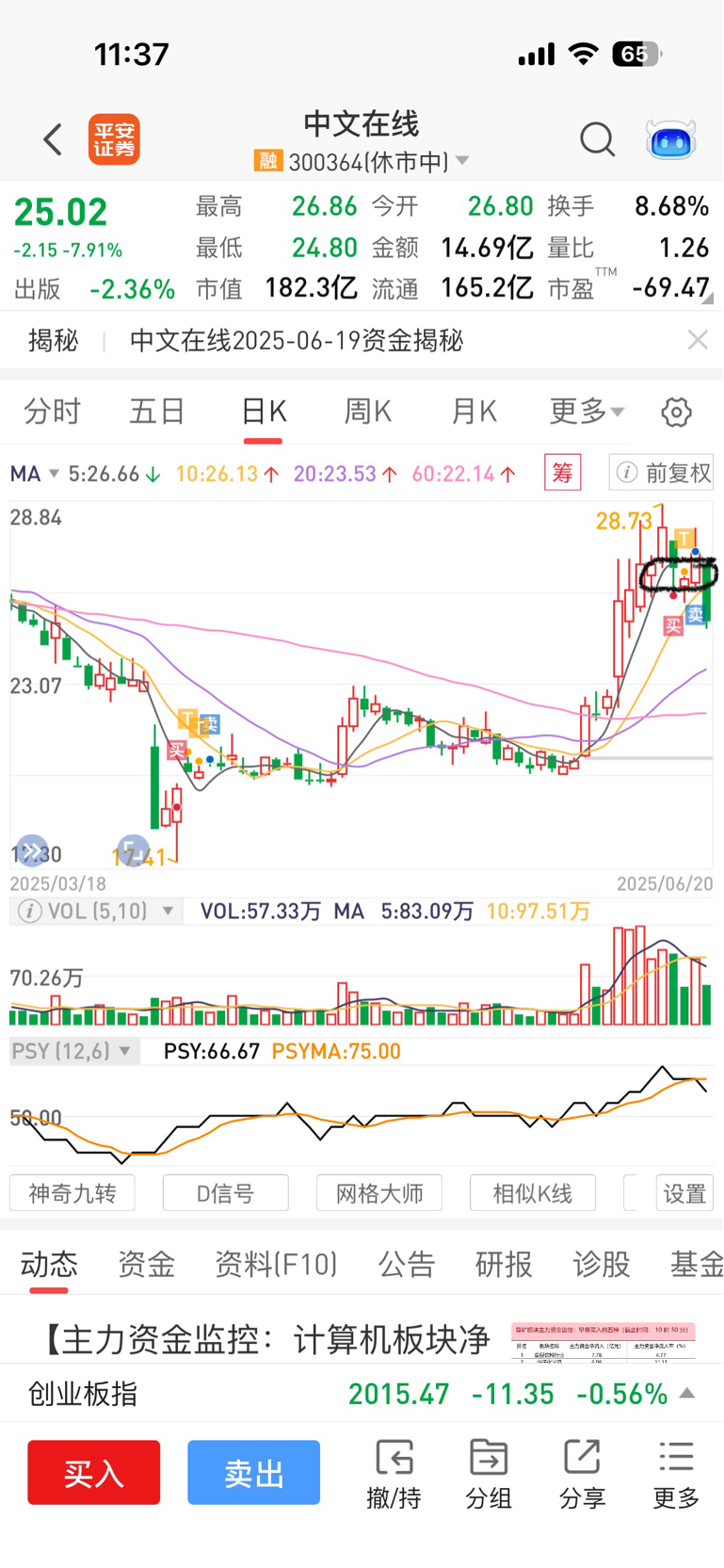Tap the red 买入 buy button
This screenshot has height=1568, width=724.
93,1472
